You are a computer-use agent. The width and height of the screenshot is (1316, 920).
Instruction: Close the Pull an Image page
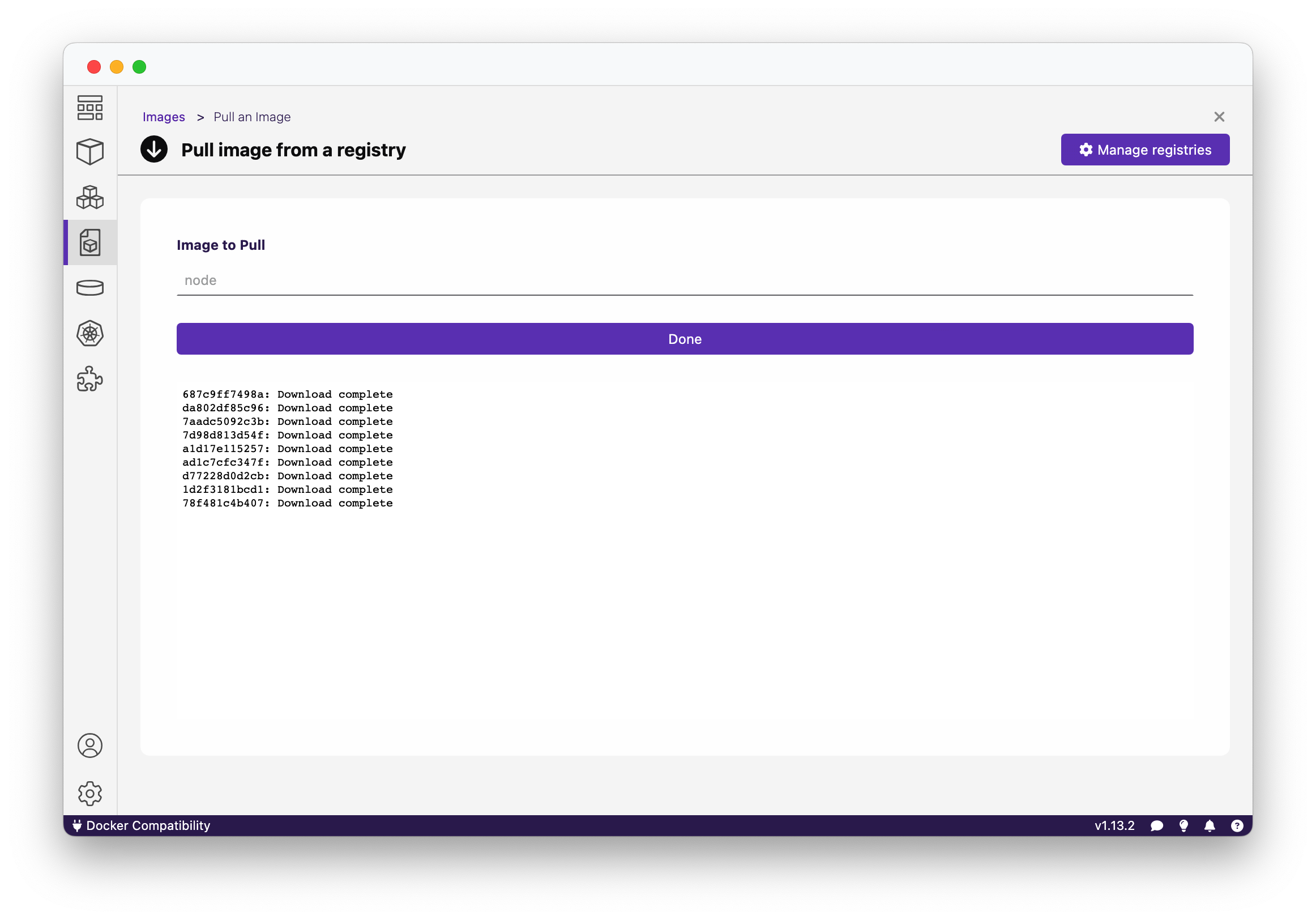(1219, 117)
